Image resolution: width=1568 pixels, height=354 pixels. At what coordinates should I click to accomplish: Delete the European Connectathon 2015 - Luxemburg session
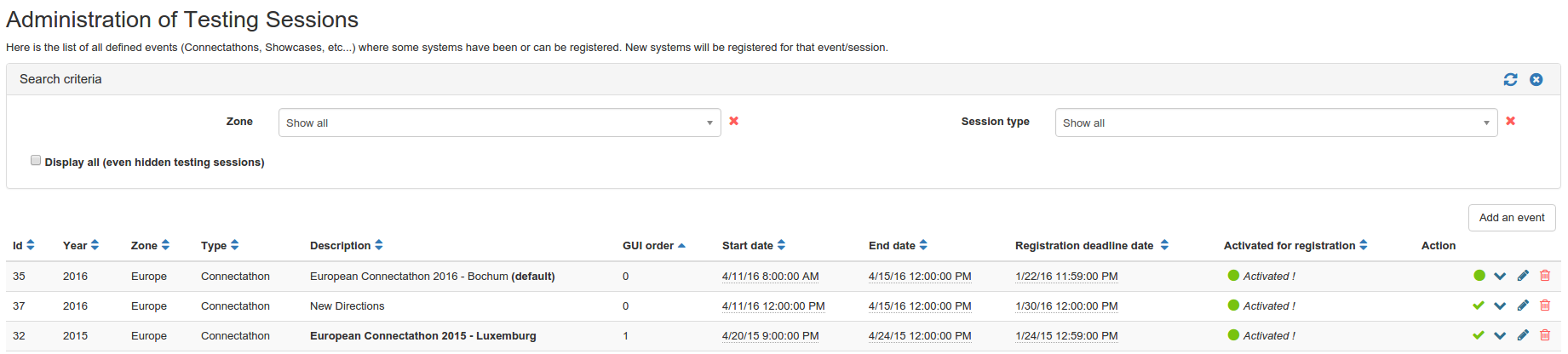(1545, 335)
